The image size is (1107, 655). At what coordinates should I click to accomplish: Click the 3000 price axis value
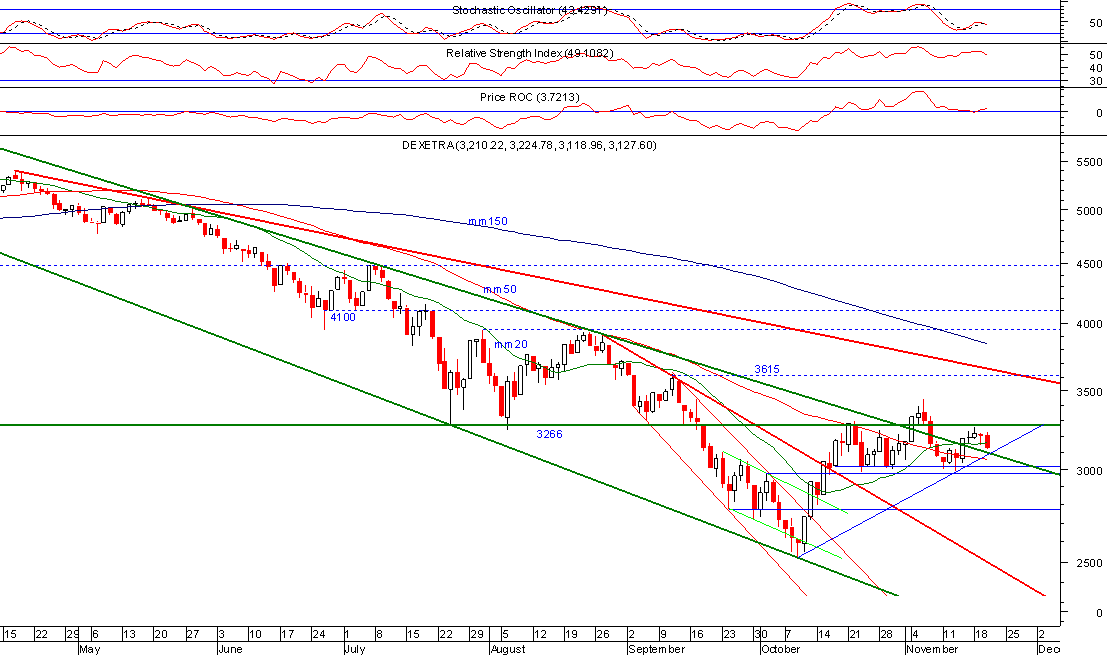(1089, 471)
